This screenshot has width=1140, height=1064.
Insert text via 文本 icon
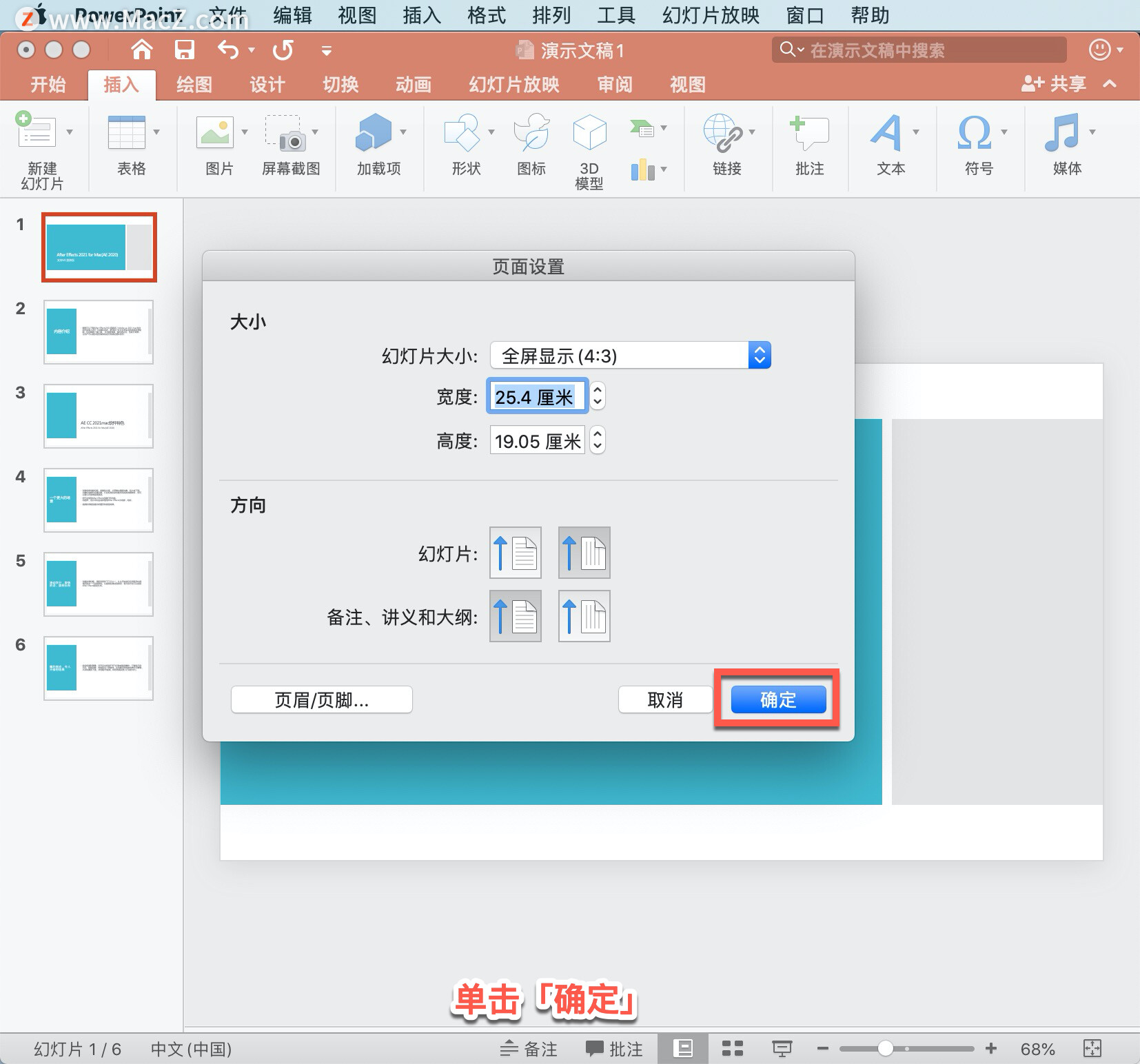pos(886,132)
